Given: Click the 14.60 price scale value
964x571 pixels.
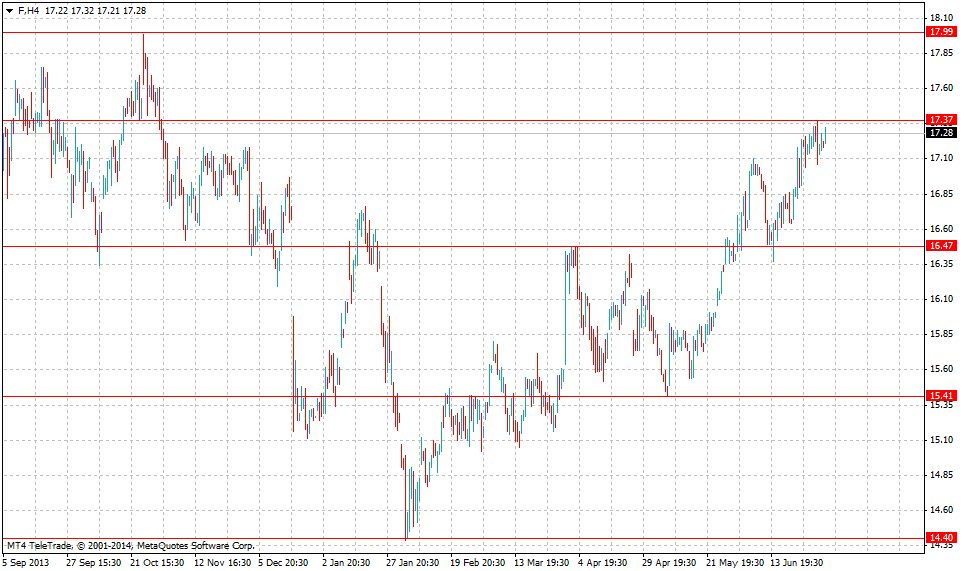Looking at the screenshot, I should pos(941,510).
